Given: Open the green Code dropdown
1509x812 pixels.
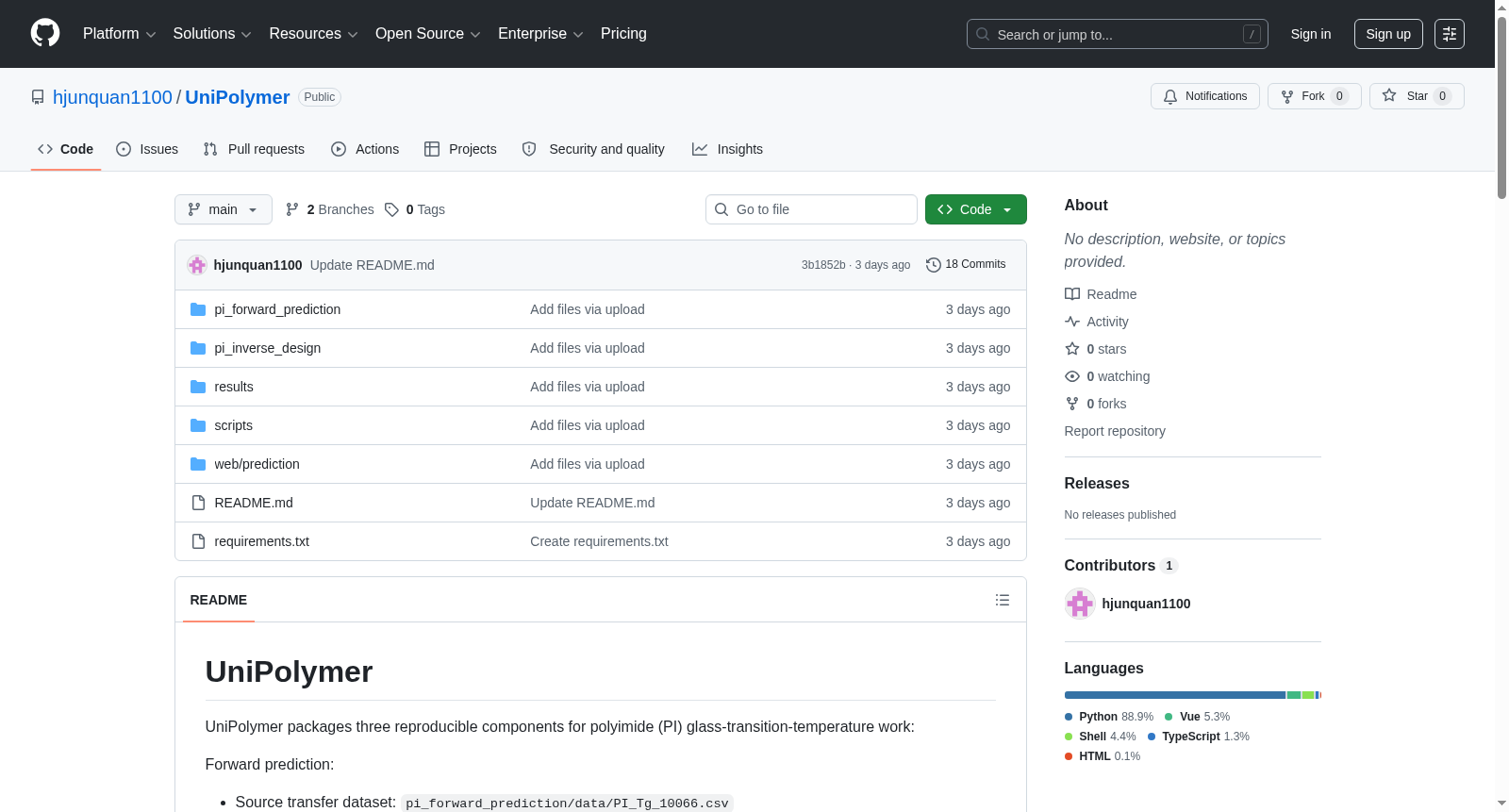Looking at the screenshot, I should (976, 209).
